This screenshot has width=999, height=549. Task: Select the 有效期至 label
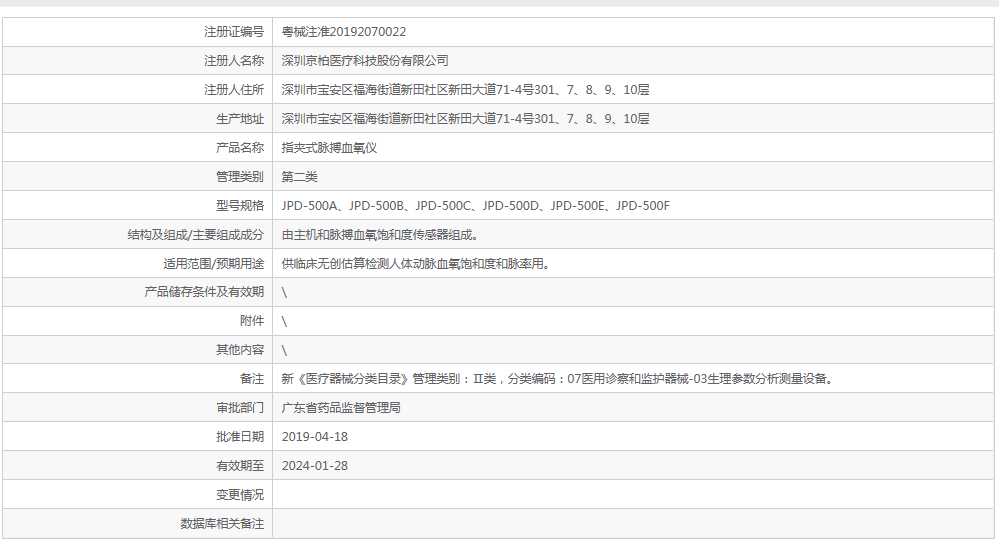[240, 466]
